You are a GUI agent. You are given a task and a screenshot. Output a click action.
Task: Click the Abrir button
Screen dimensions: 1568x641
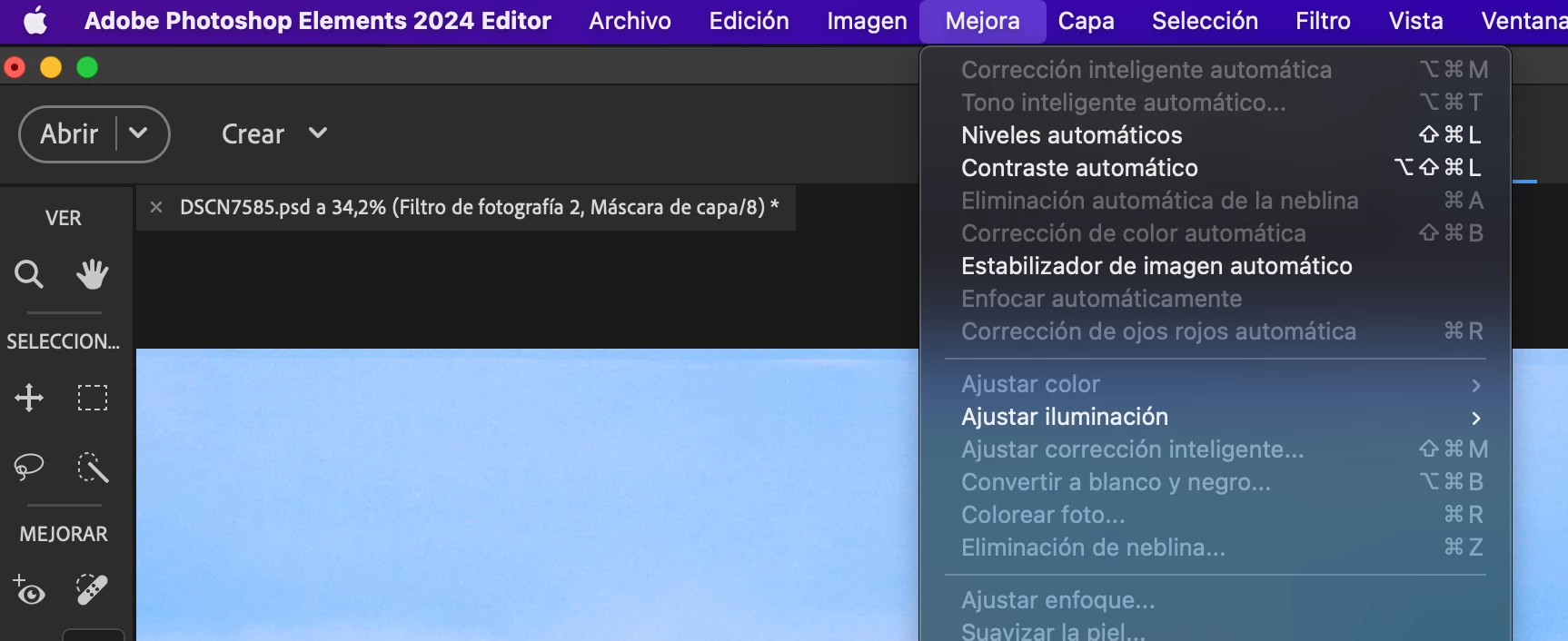click(x=69, y=133)
